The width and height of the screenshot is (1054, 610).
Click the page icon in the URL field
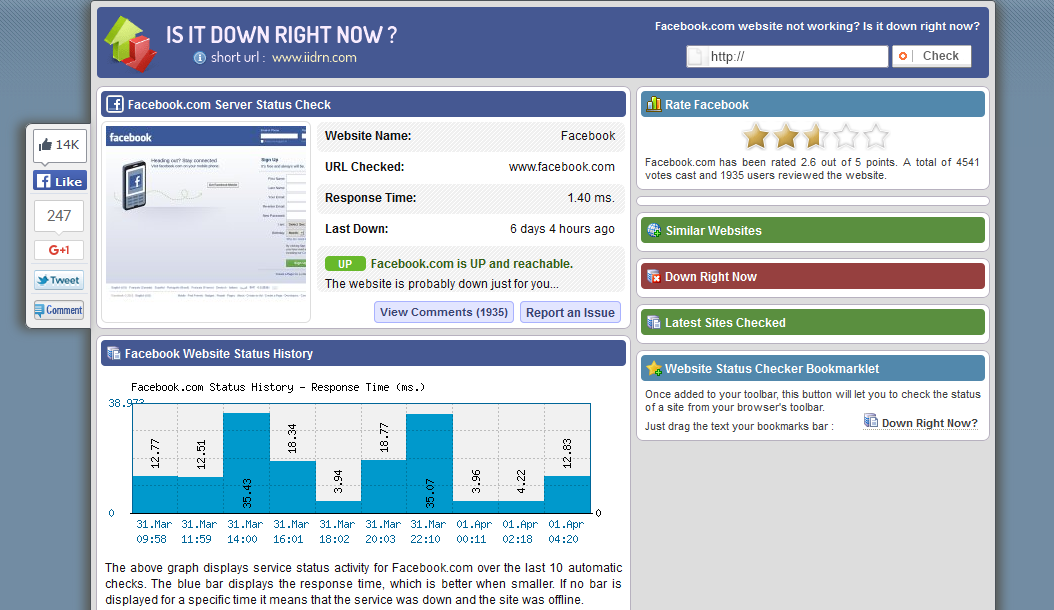tap(696, 56)
